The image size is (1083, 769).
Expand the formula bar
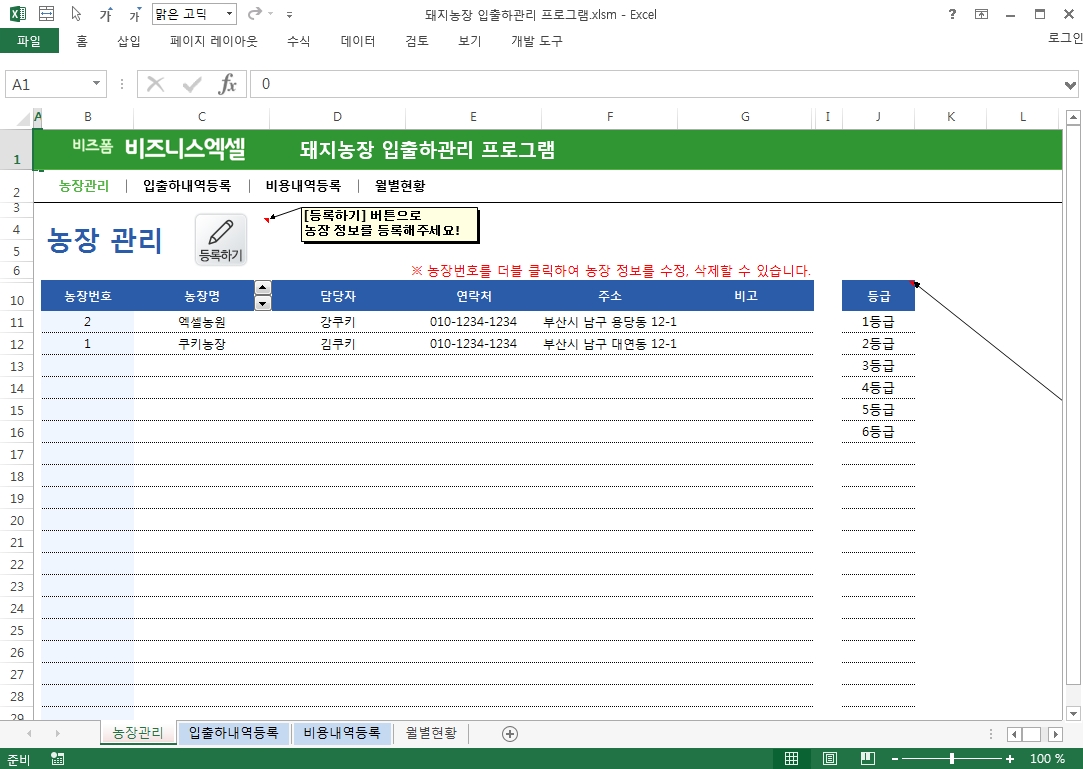[1072, 85]
